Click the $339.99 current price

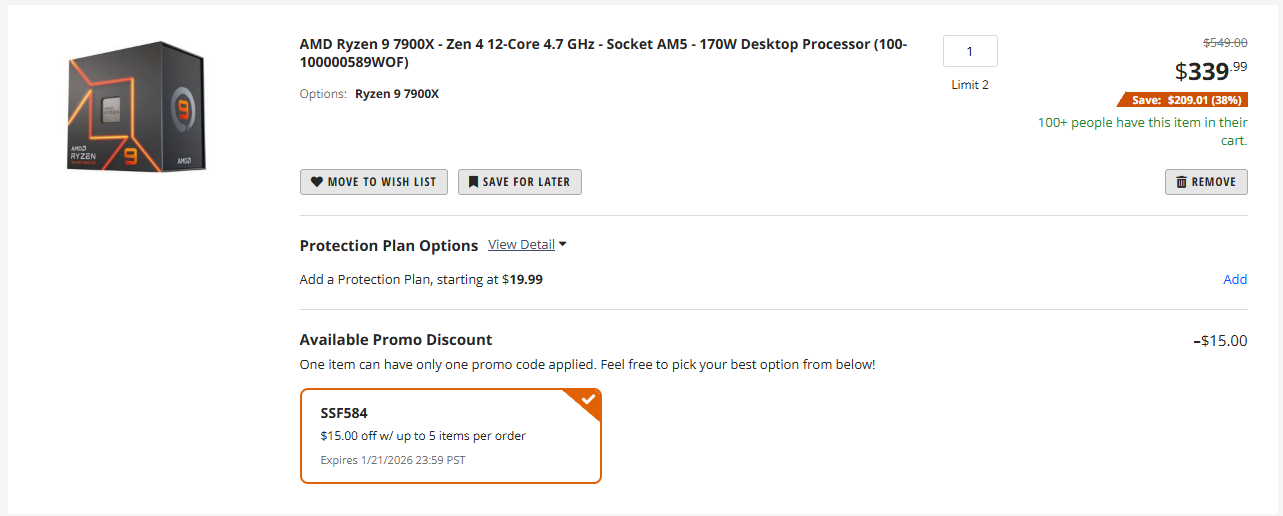pyautogui.click(x=1211, y=71)
